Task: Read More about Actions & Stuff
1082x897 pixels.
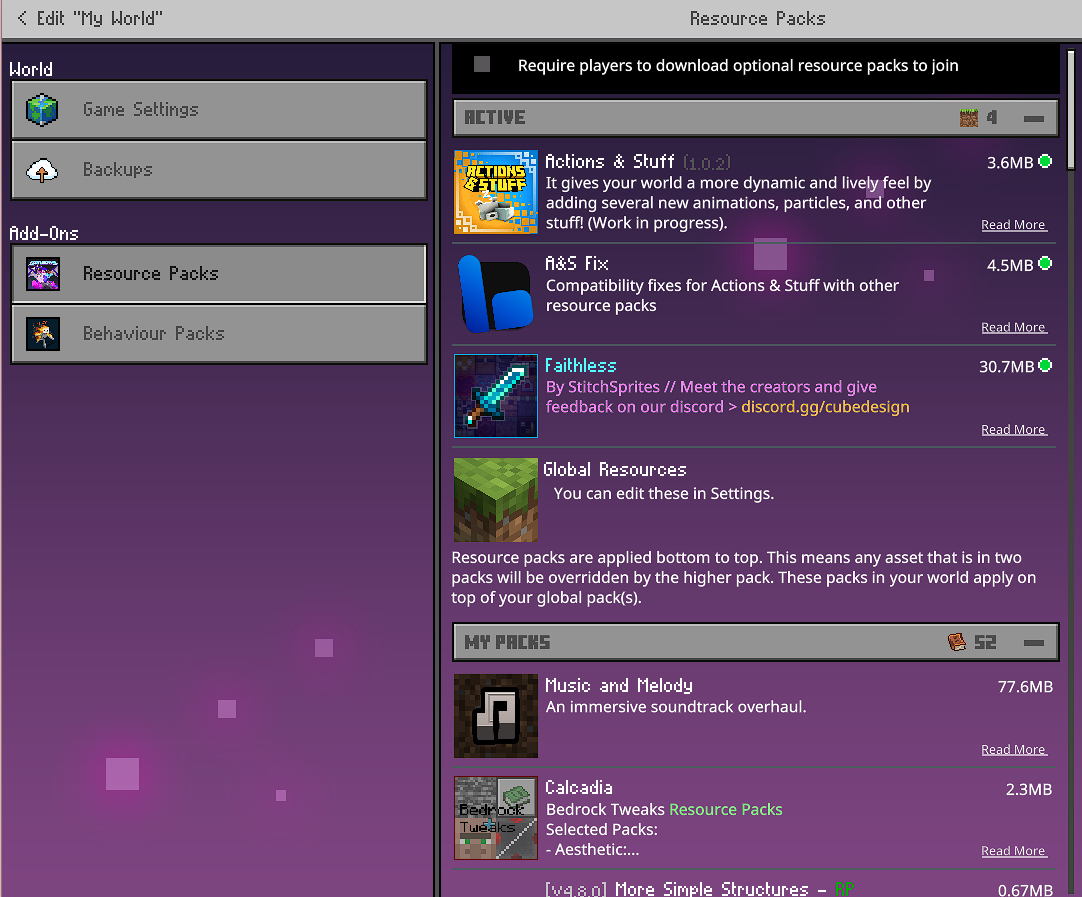Action: 1014,225
